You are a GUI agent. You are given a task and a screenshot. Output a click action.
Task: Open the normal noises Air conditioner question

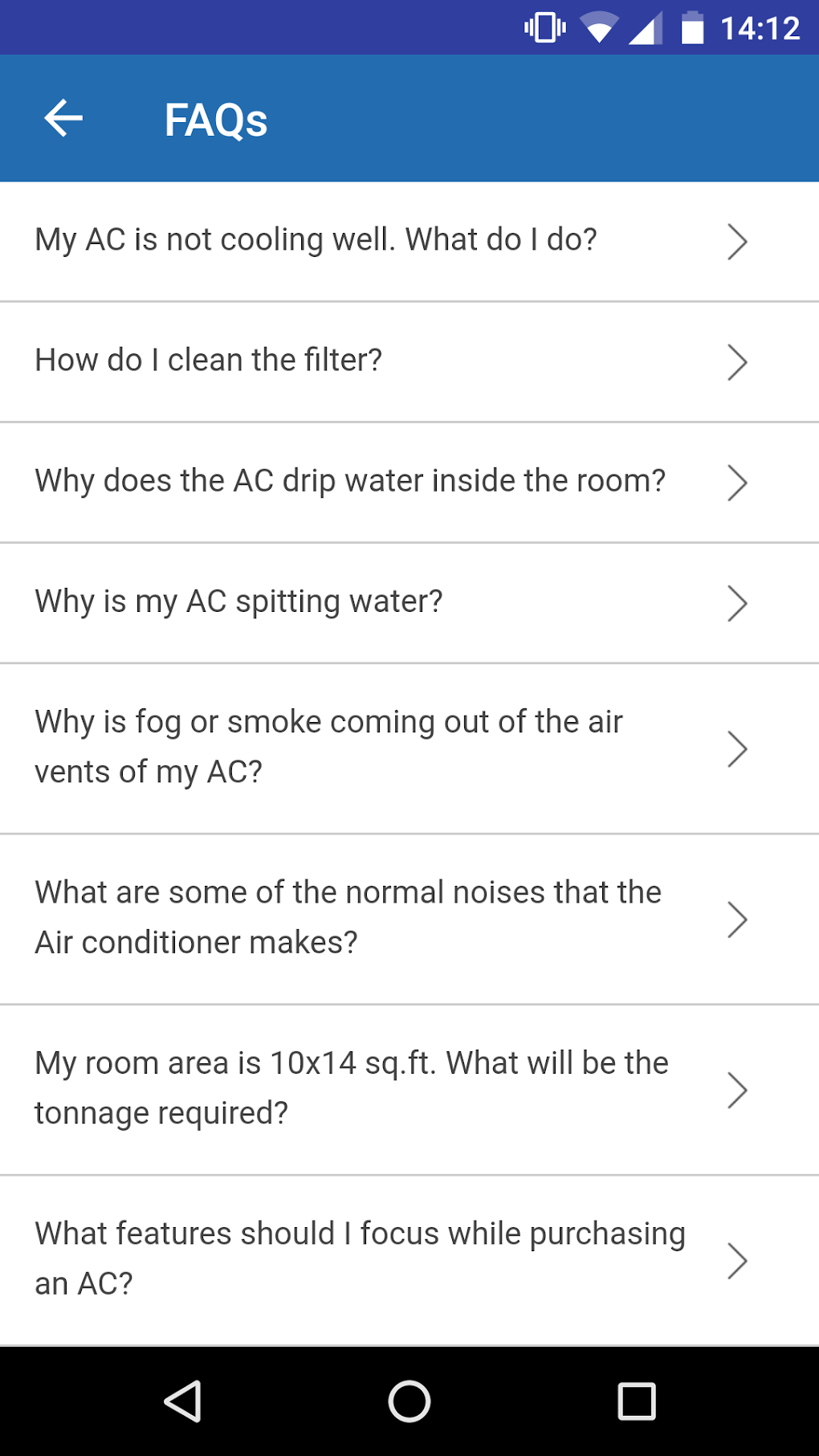[409, 920]
